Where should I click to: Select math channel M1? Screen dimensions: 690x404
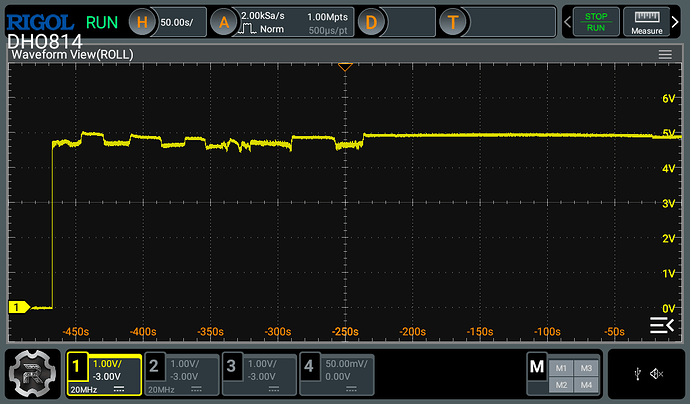(x=560, y=366)
